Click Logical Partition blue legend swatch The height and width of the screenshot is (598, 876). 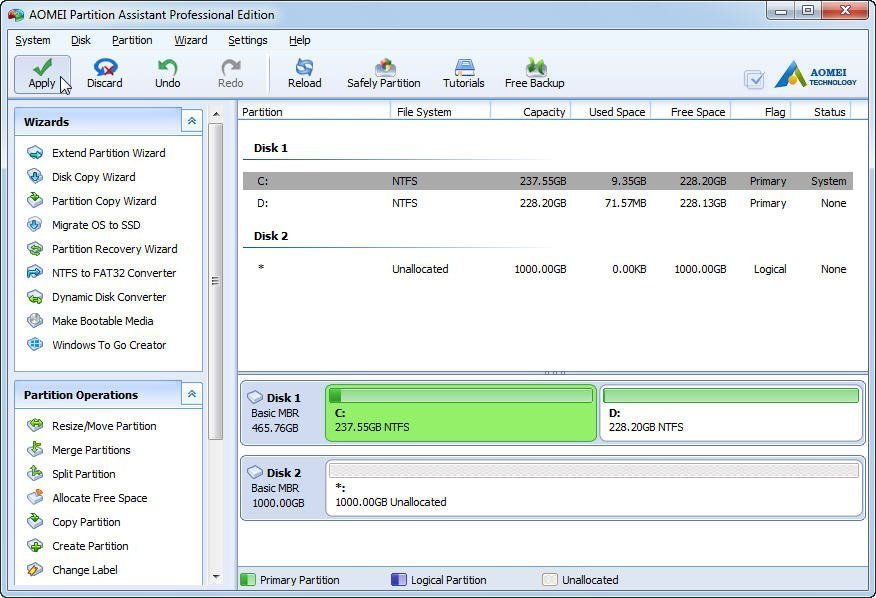click(x=399, y=580)
